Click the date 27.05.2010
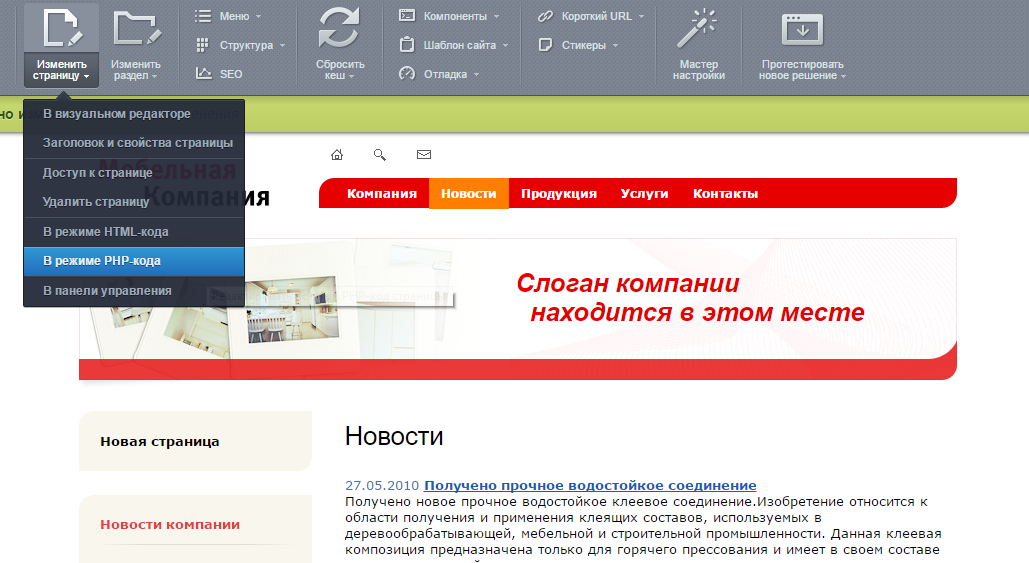 [382, 486]
